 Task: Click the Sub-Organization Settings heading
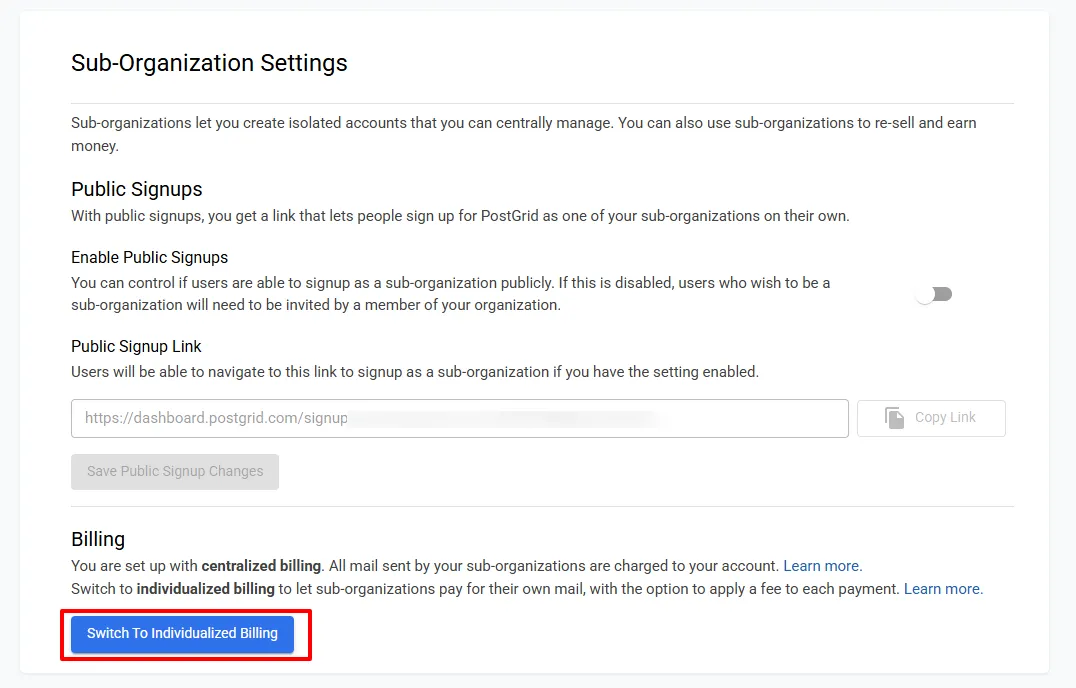pyautogui.click(x=209, y=63)
